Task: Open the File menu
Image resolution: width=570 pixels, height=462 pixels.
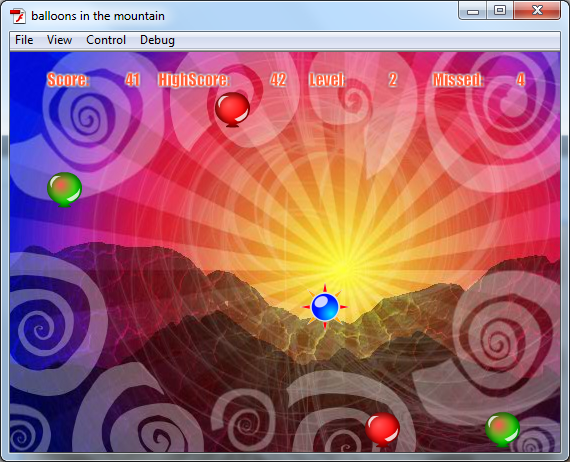Action: [x=24, y=40]
